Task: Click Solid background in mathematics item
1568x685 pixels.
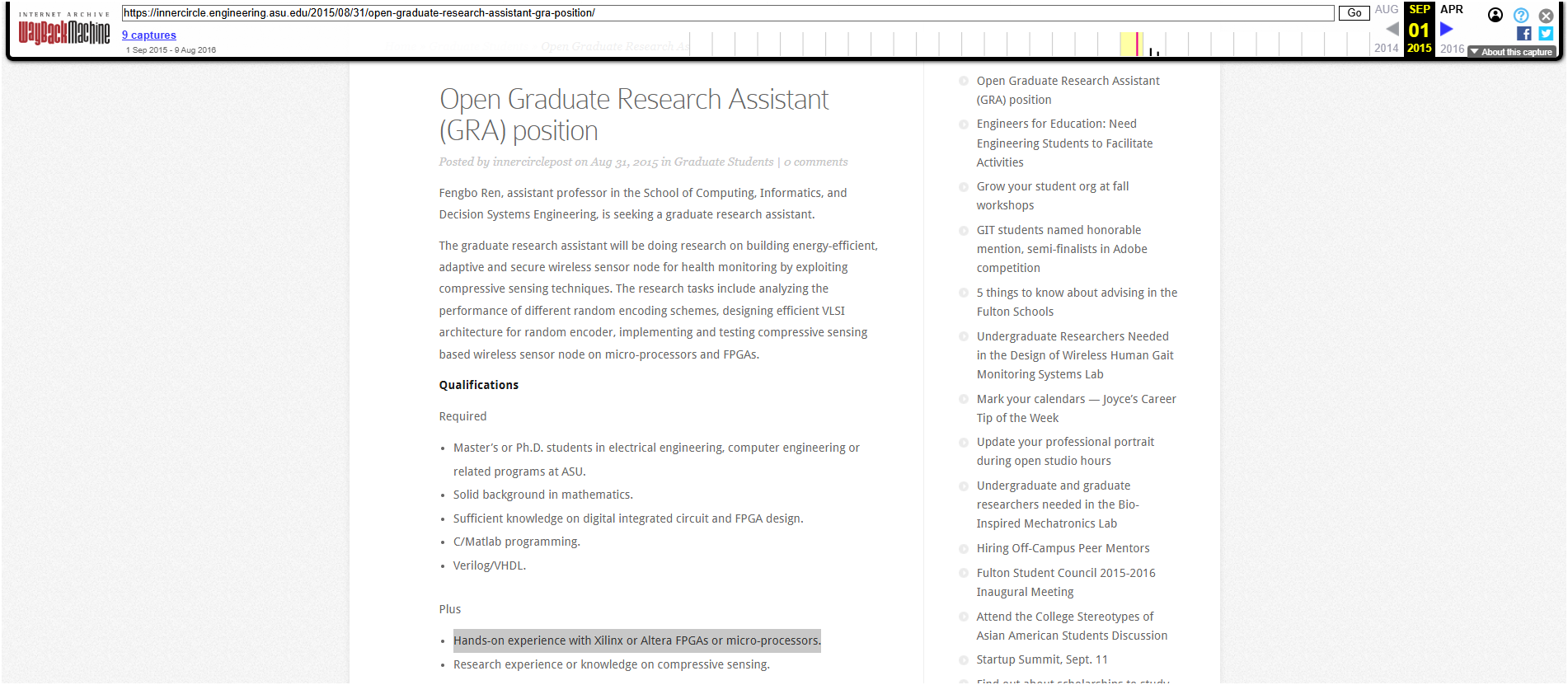Action: point(543,495)
